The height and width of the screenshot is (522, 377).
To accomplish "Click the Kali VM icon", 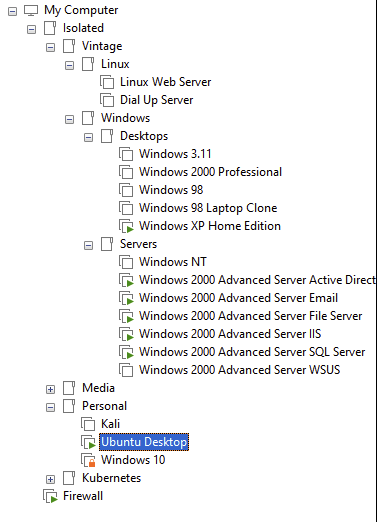I will pyautogui.click(x=88, y=424).
